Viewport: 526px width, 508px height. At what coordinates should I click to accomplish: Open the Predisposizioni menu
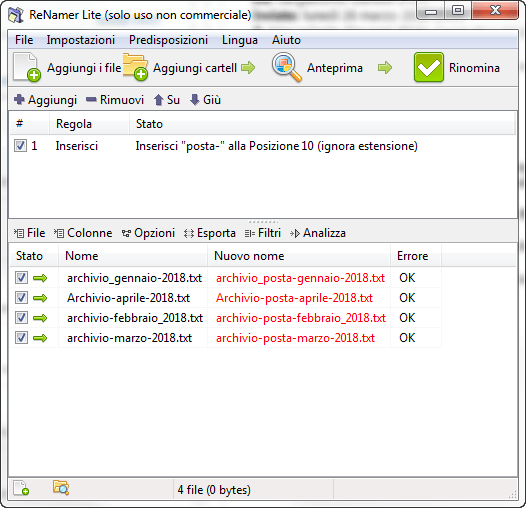168,40
